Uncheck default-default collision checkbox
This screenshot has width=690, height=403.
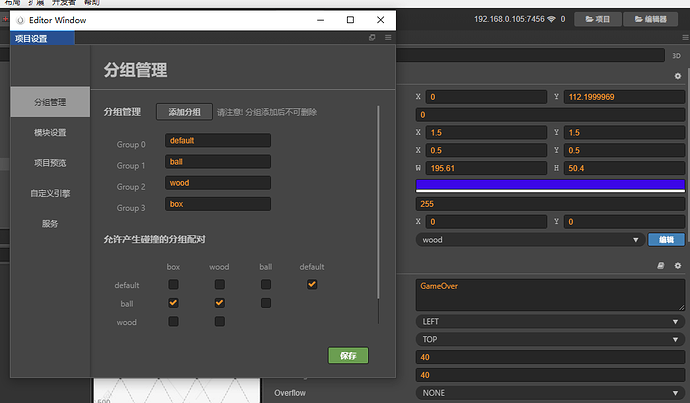tap(312, 285)
